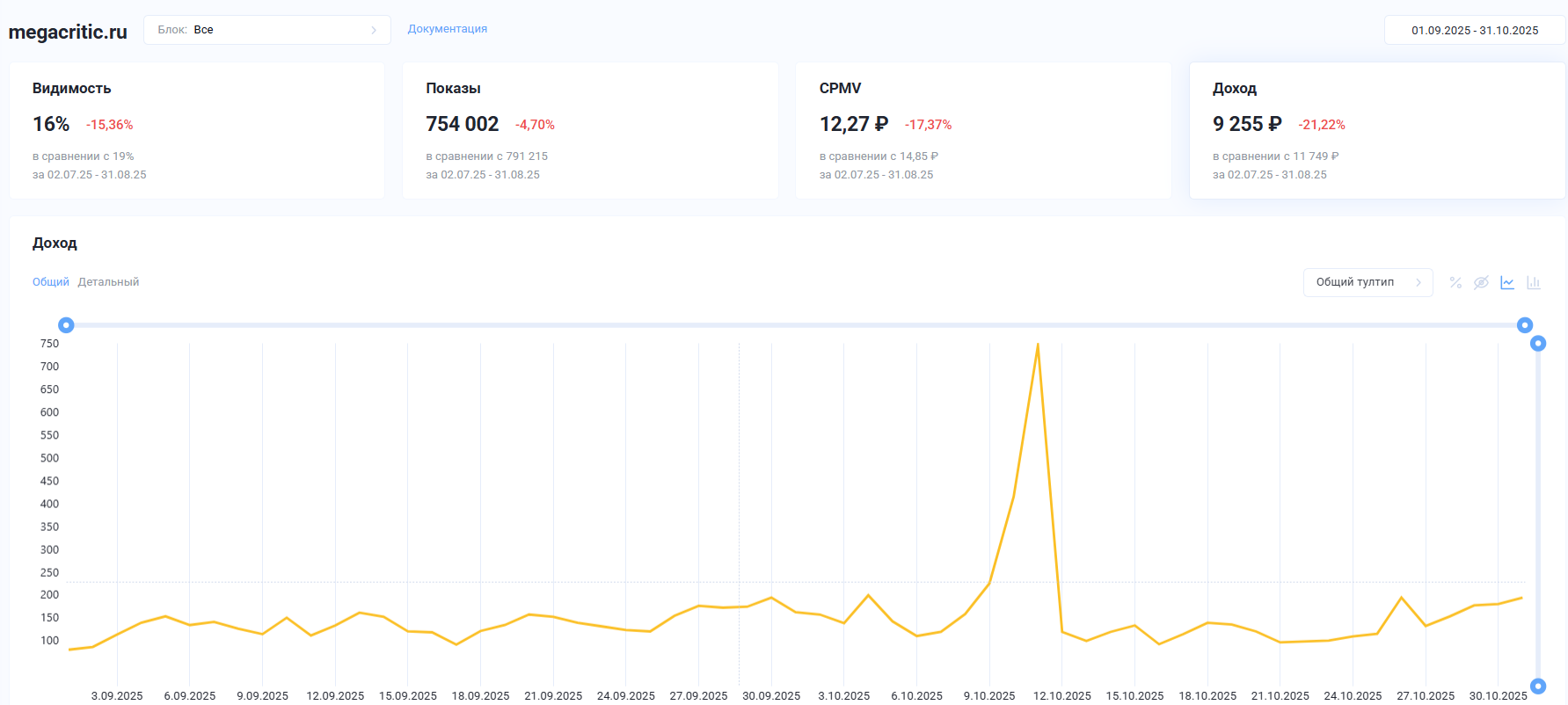
Task: Switch to the Общий chart tab
Action: [50, 282]
